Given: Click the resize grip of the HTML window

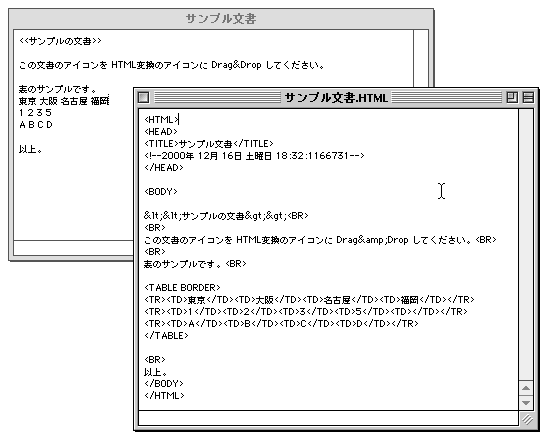Looking at the screenshot, I should [526, 419].
